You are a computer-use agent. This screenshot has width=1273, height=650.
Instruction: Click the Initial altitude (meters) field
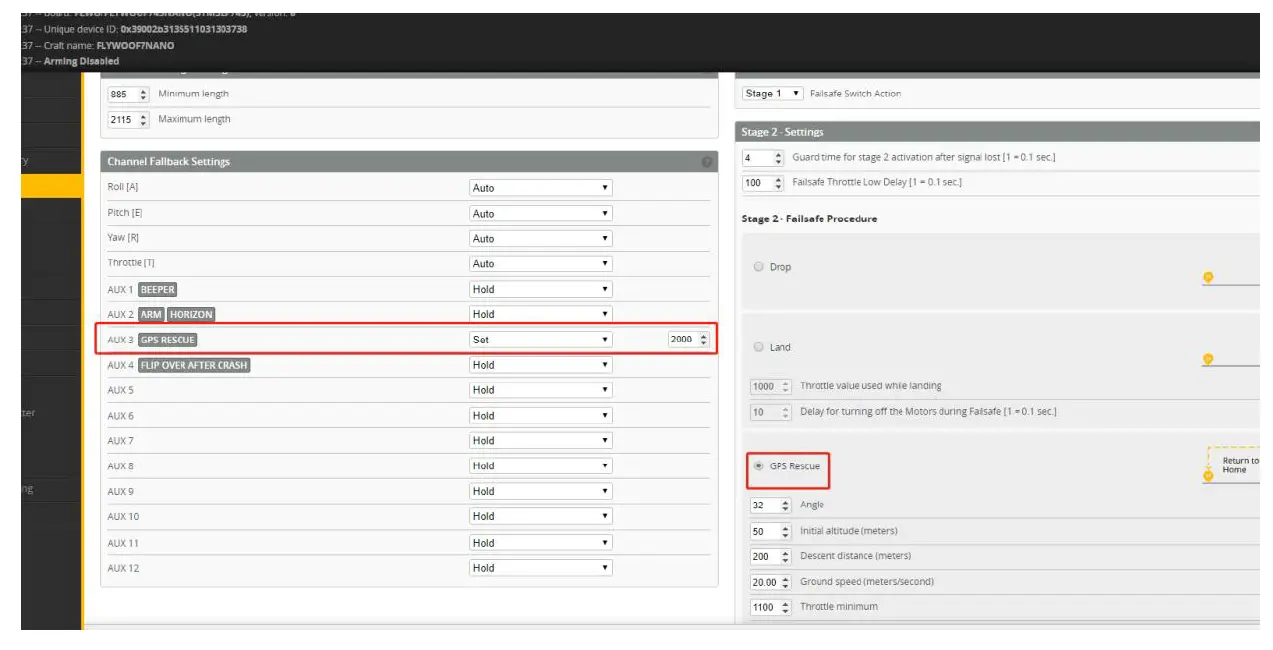pos(770,531)
